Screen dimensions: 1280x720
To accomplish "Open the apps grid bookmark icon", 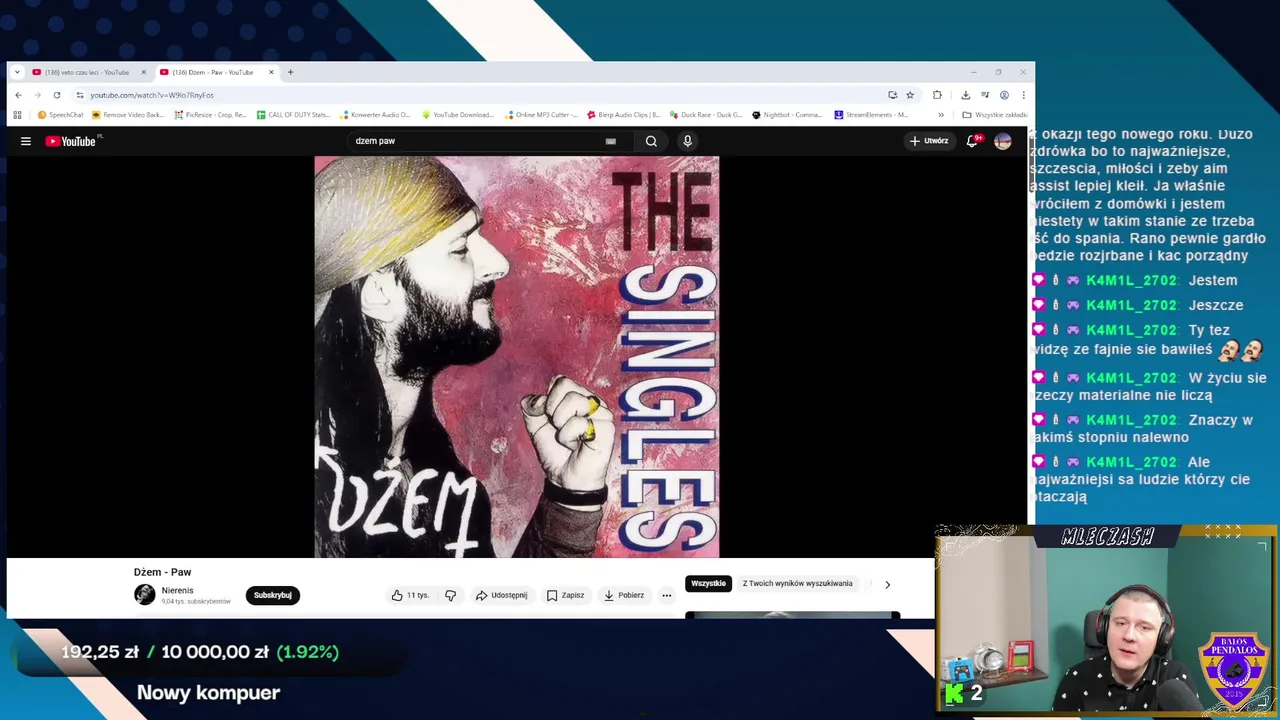I will (x=17, y=115).
